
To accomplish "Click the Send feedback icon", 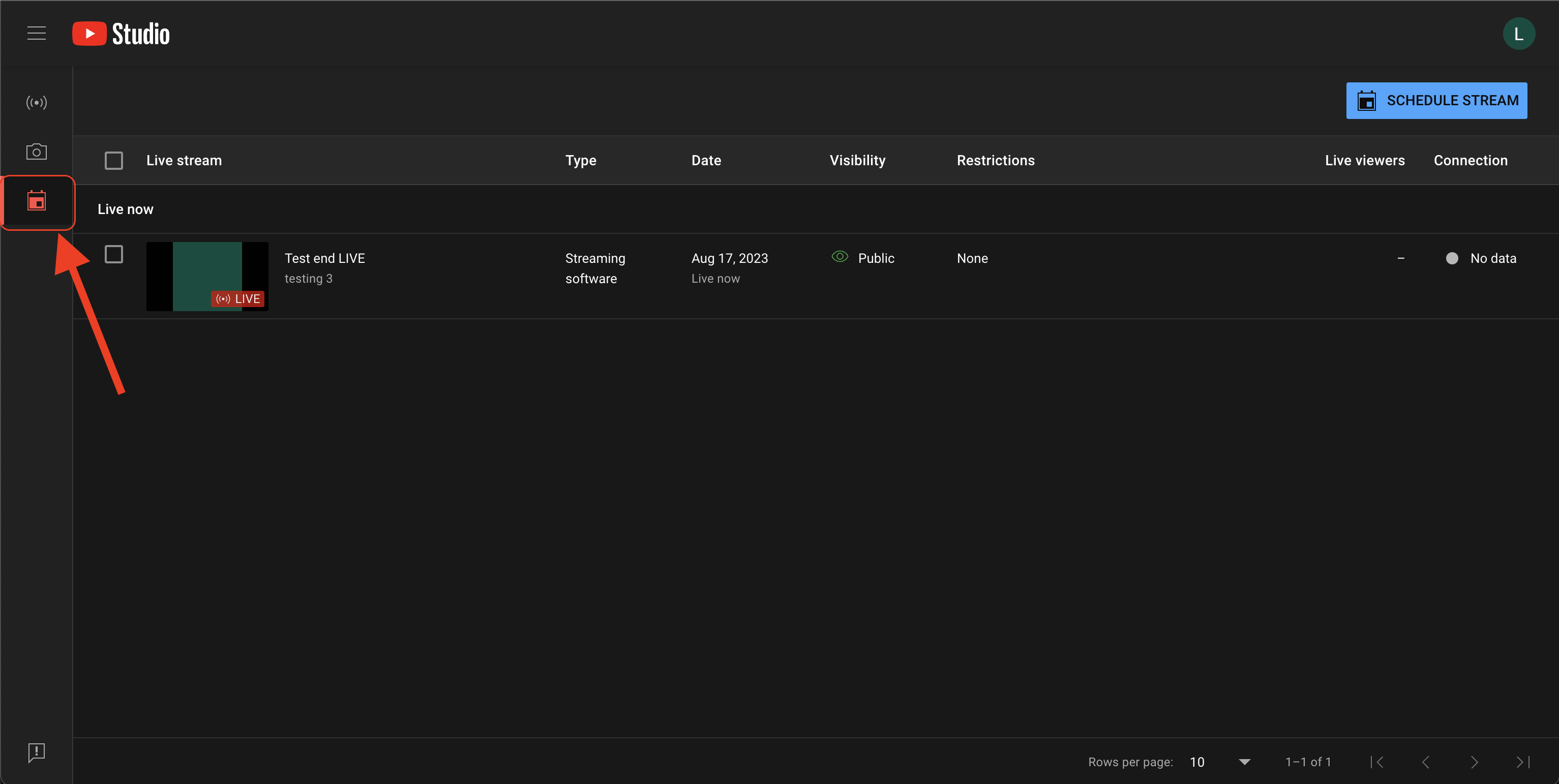I will (x=36, y=752).
